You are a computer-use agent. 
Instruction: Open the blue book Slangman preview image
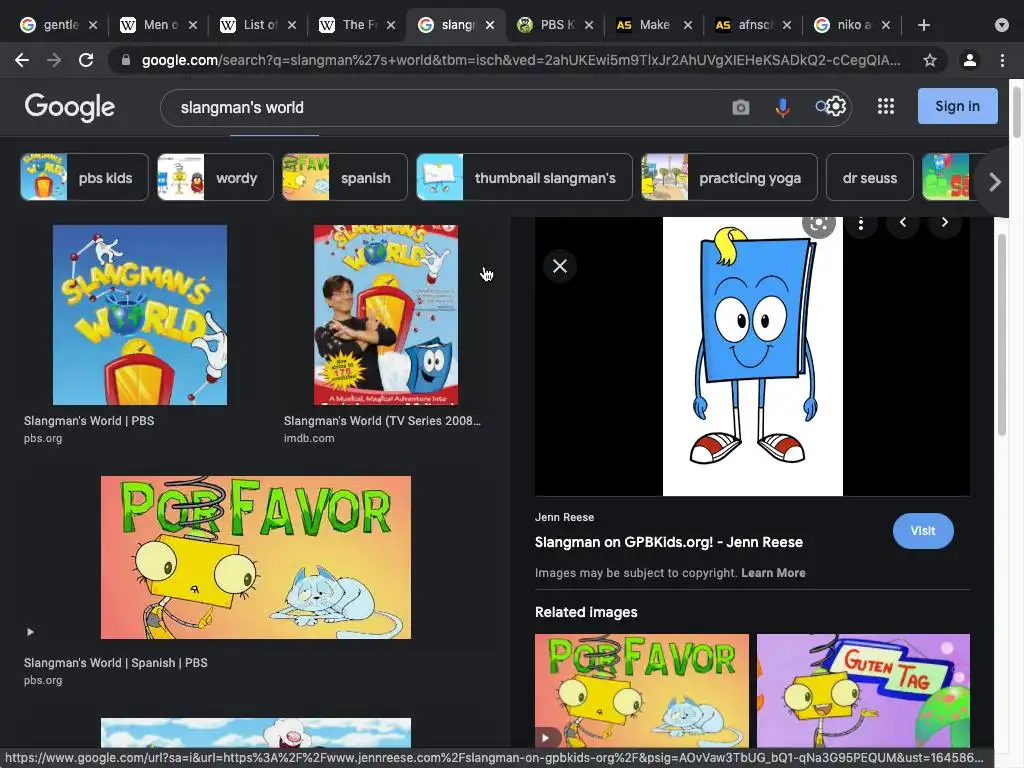(x=752, y=356)
